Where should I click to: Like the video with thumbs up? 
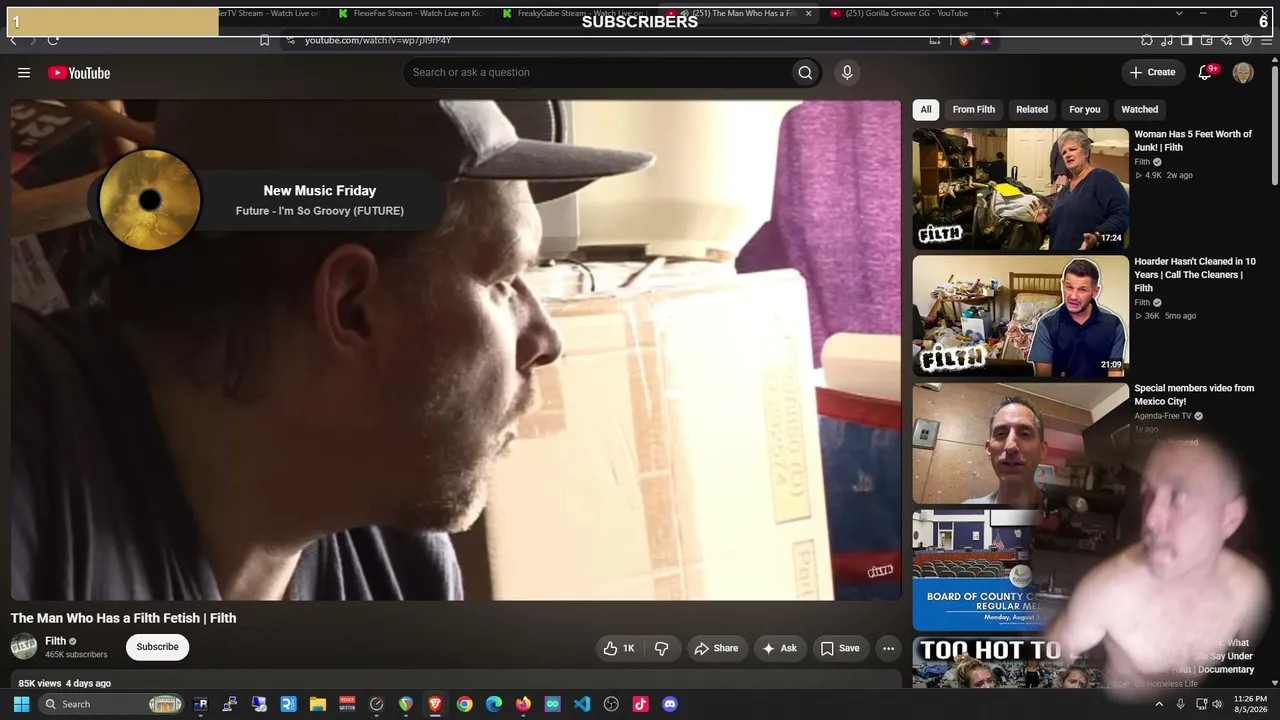pos(619,648)
